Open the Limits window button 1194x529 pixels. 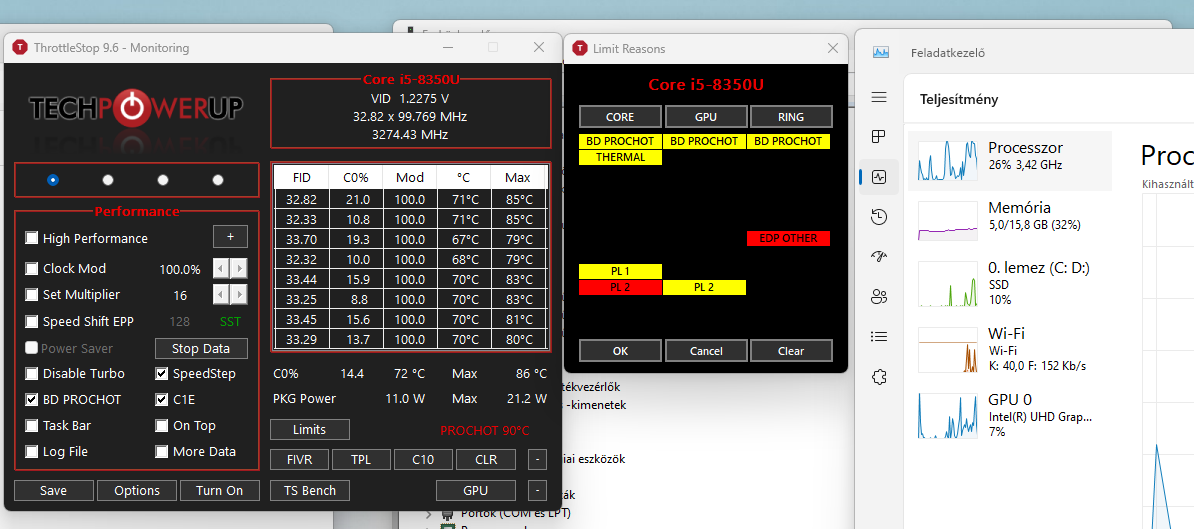(309, 429)
